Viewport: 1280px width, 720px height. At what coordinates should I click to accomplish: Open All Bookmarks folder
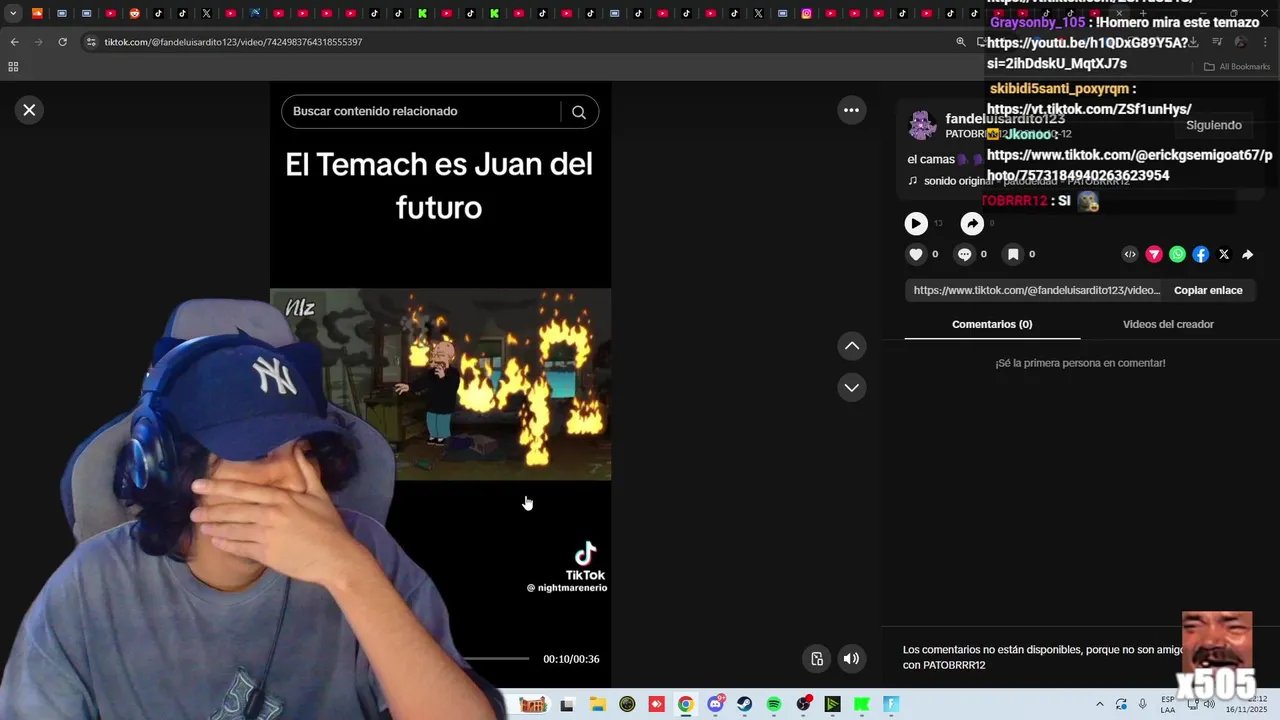click(x=1237, y=67)
